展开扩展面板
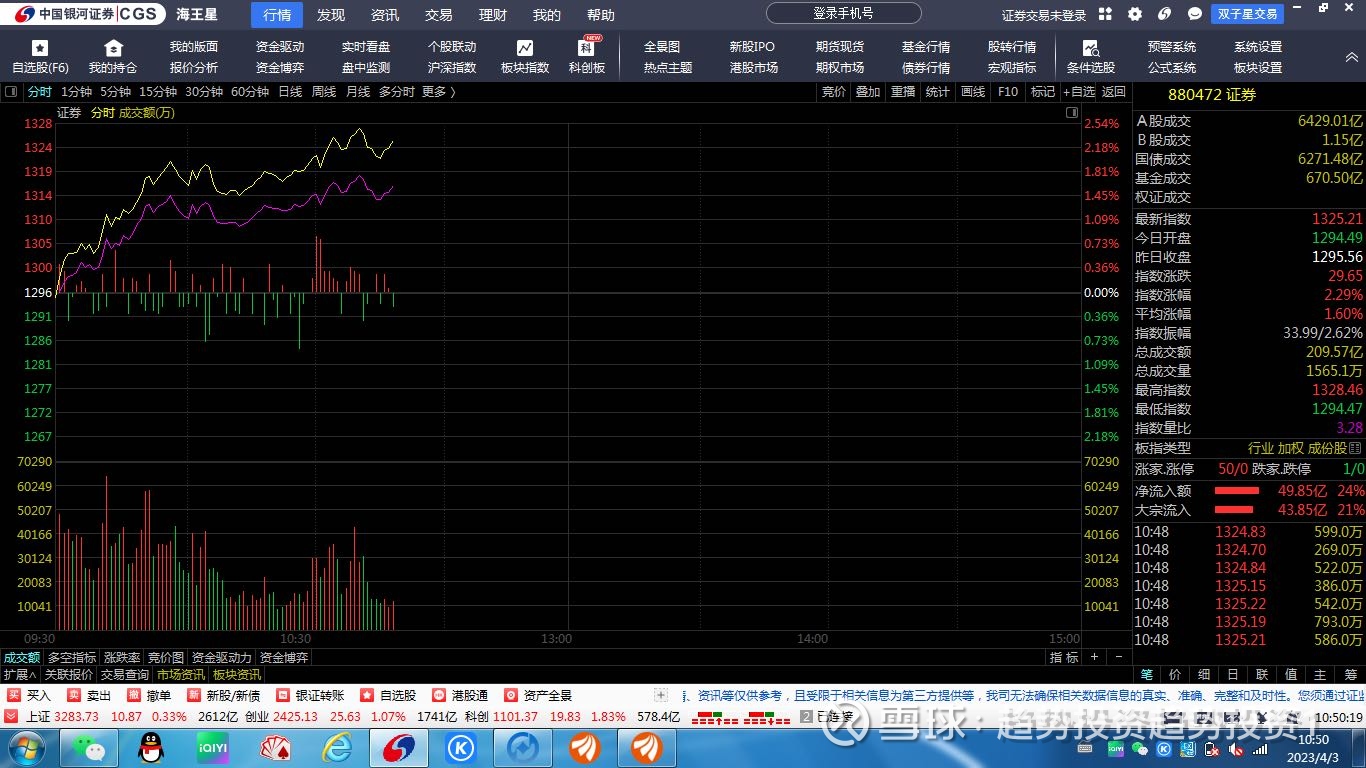Screen dimensions: 1366x768 tap(17, 673)
